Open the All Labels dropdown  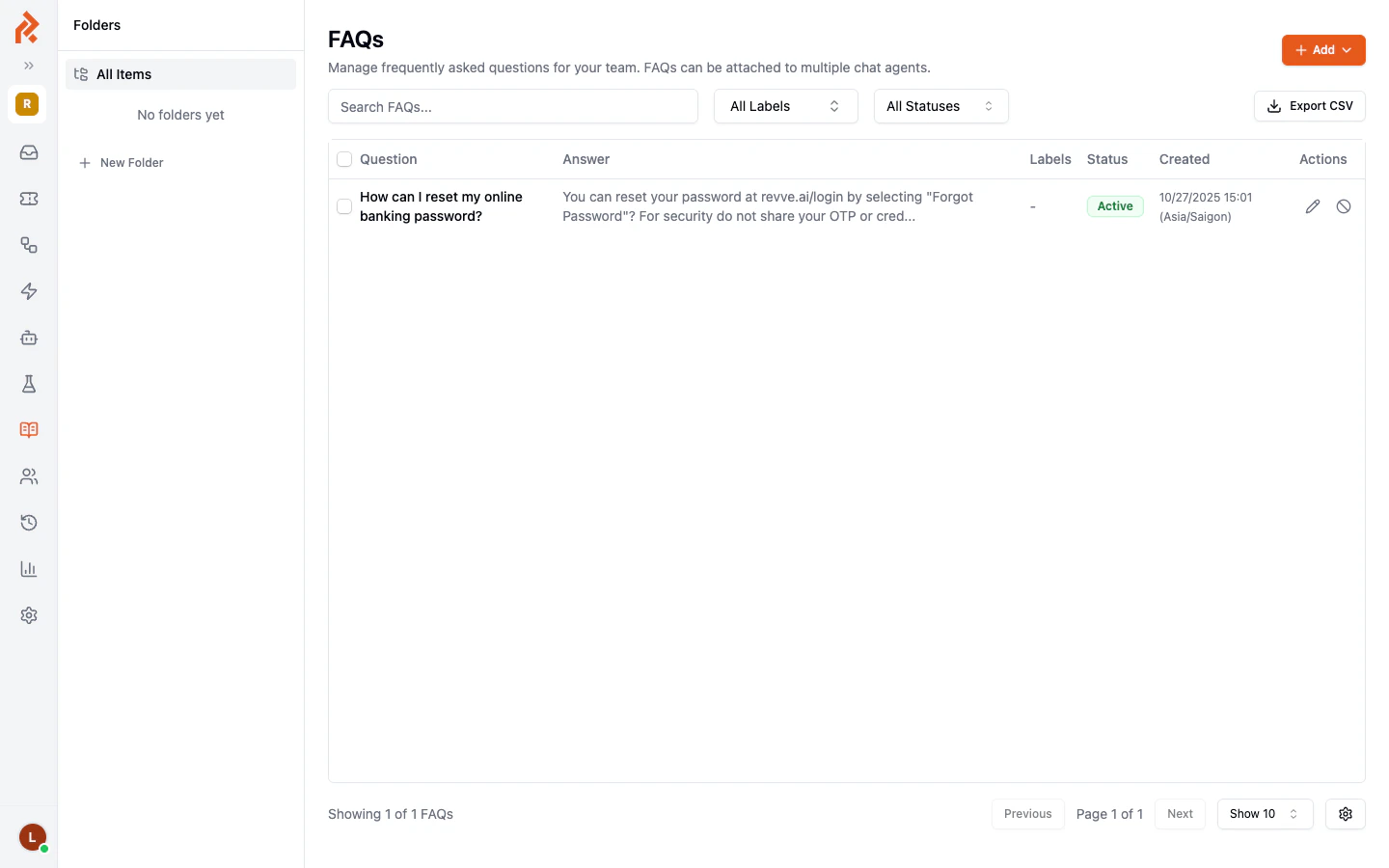(x=785, y=106)
